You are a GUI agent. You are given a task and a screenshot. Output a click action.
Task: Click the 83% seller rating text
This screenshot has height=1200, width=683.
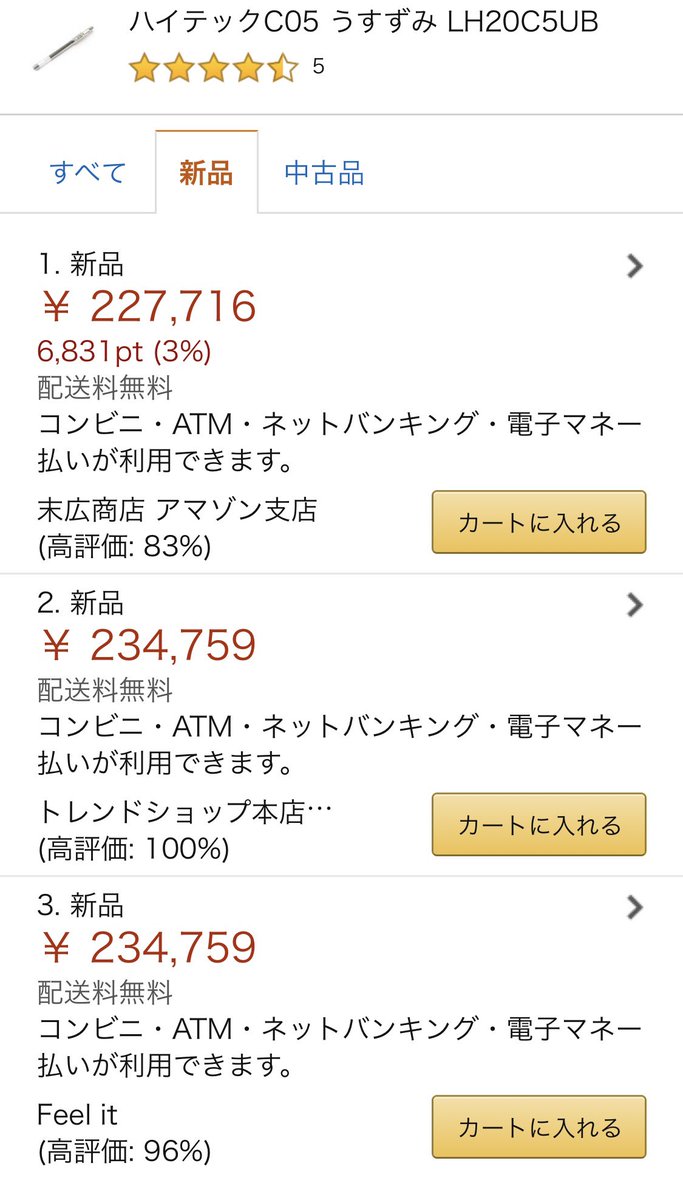125,547
